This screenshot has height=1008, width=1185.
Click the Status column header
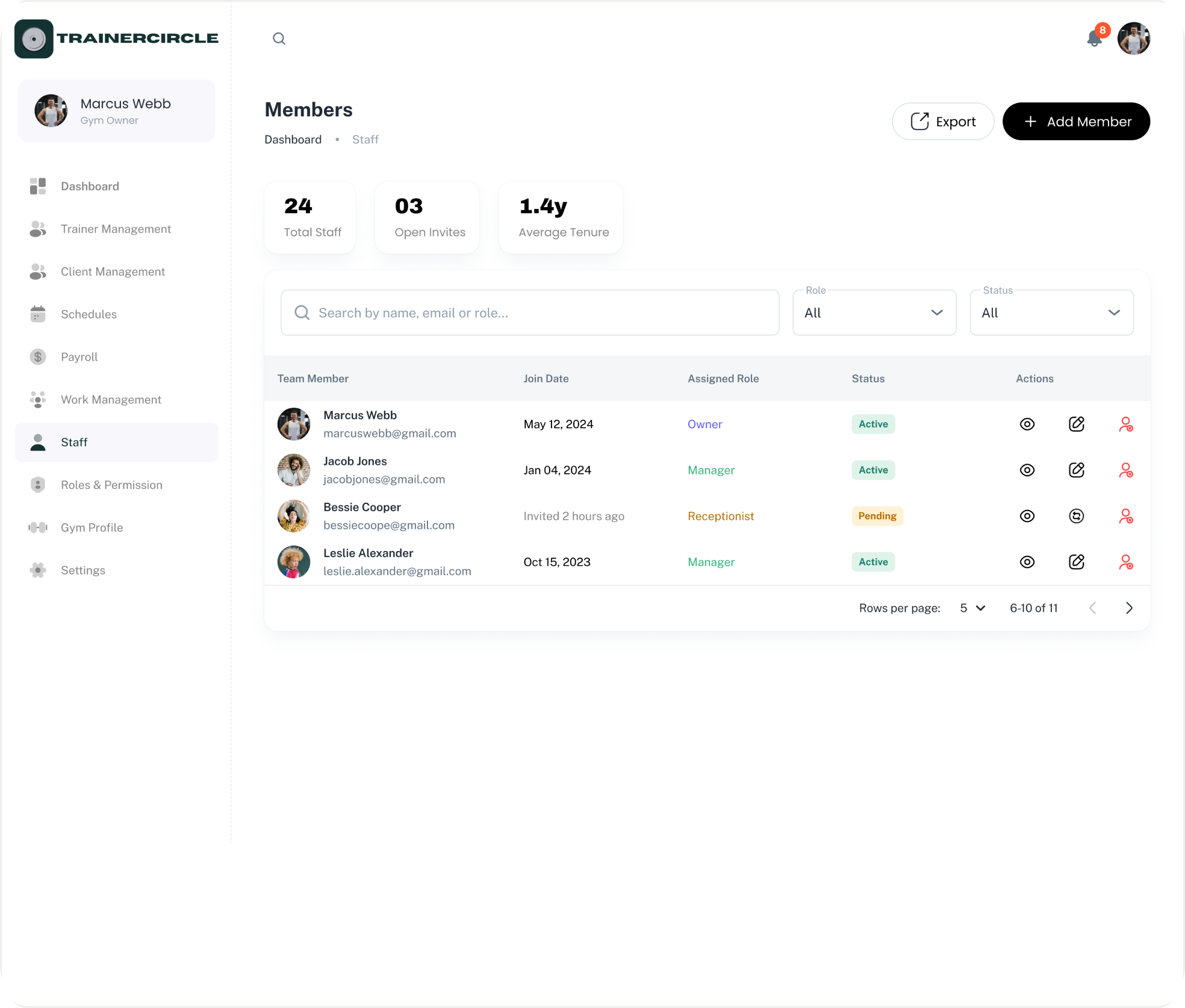(x=868, y=379)
